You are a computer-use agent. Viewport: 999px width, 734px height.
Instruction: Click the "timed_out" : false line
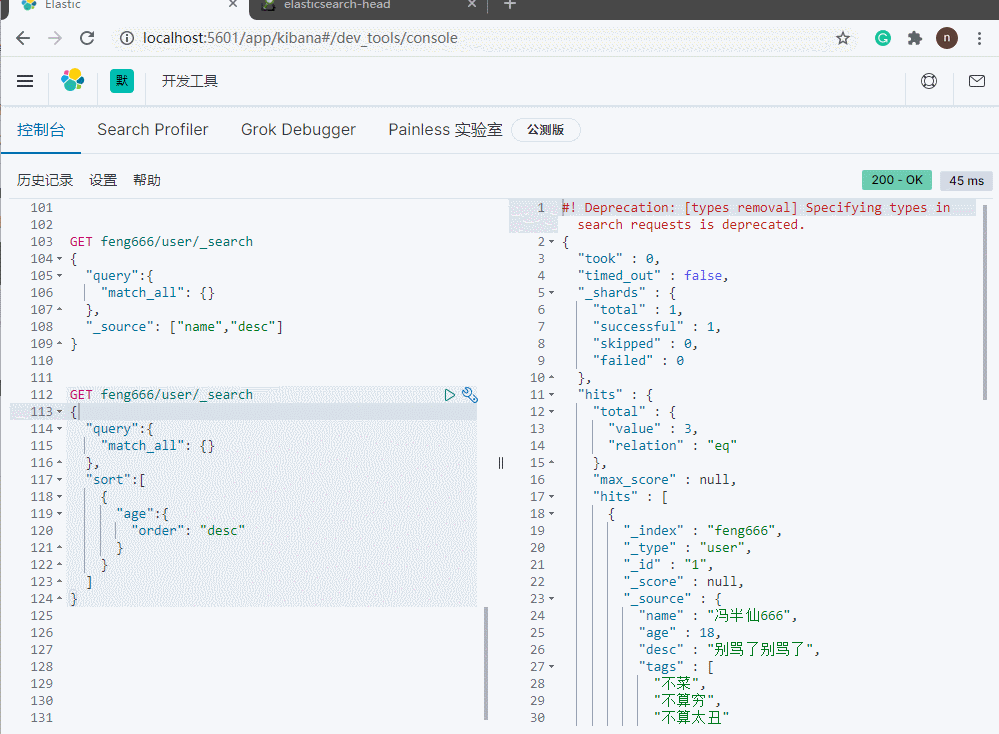point(652,276)
